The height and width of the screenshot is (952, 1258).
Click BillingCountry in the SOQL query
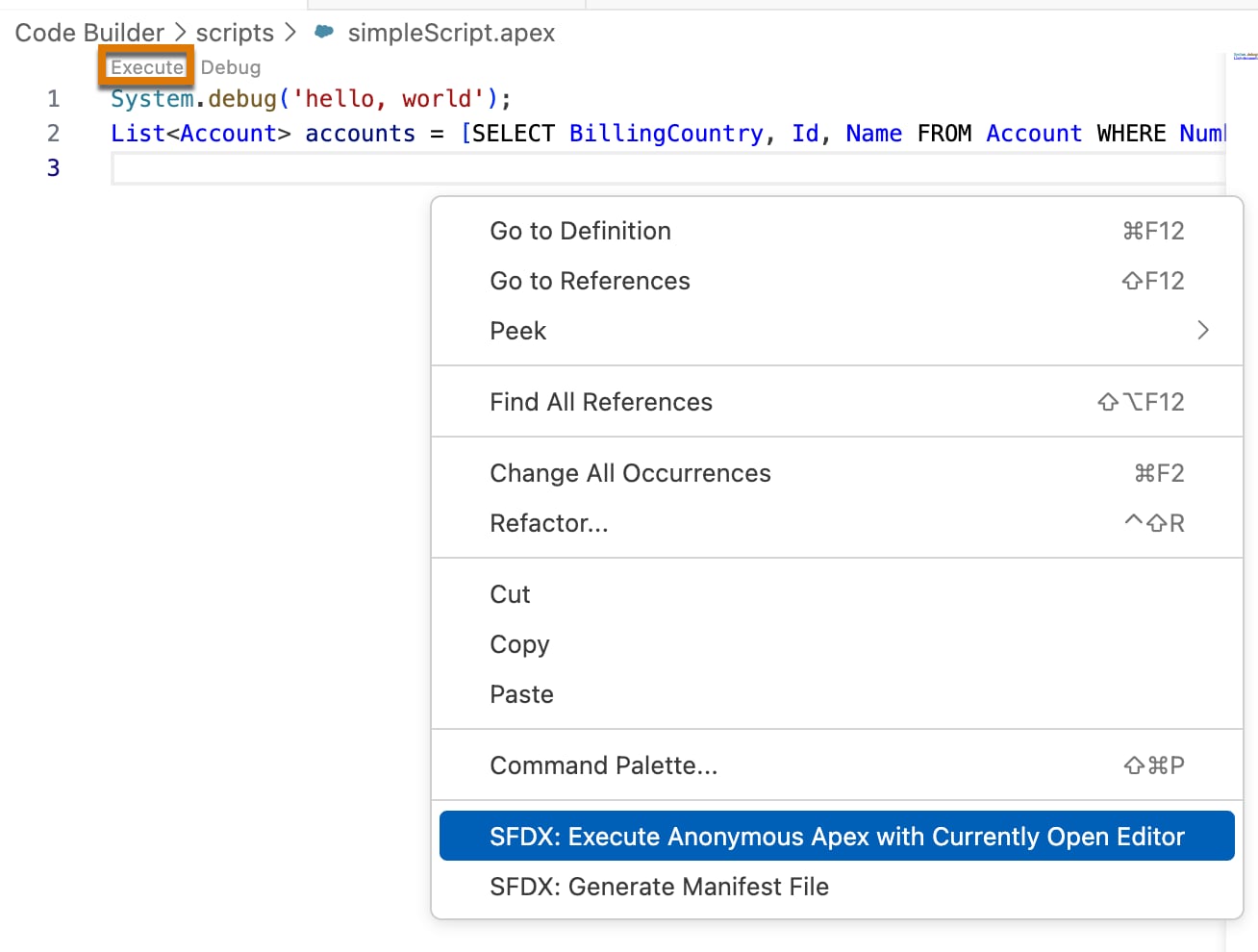(667, 133)
